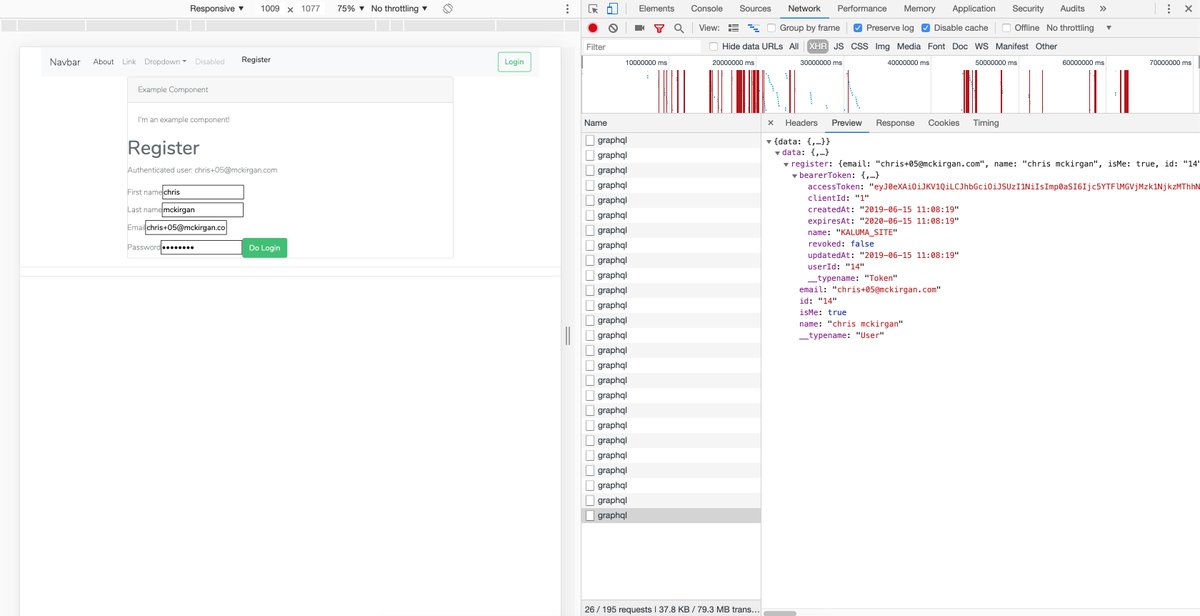Open the Performance tab

click(x=862, y=8)
